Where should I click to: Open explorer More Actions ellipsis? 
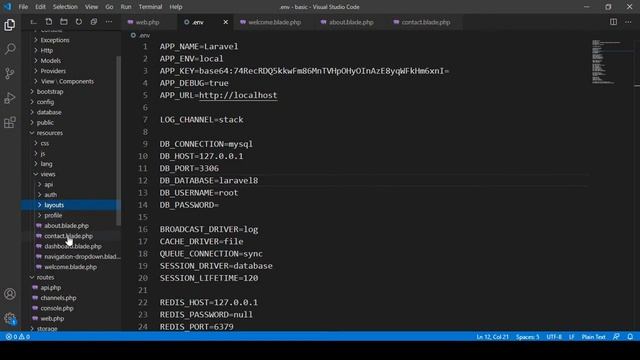pyautogui.click(x=109, y=22)
